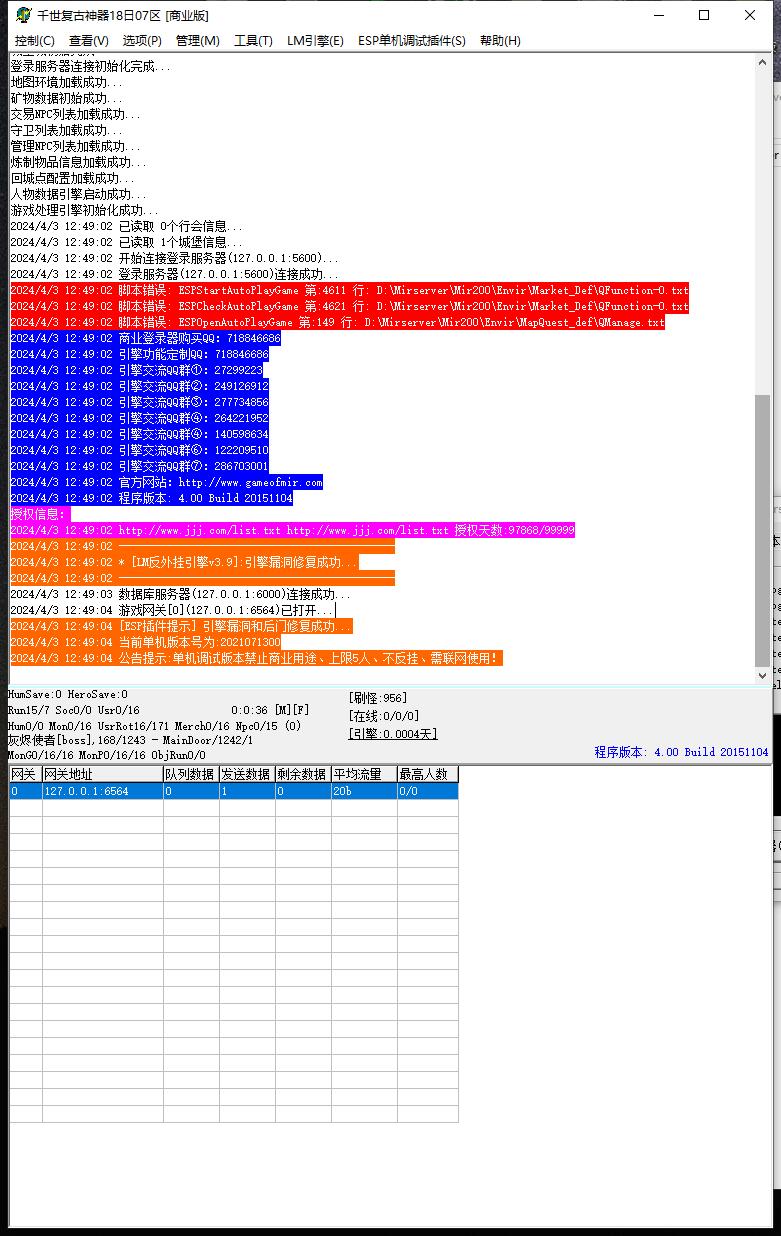Click the ESPStartAutoPlayGame script error line
Image resolution: width=781 pixels, height=1236 pixels.
[x=350, y=290]
